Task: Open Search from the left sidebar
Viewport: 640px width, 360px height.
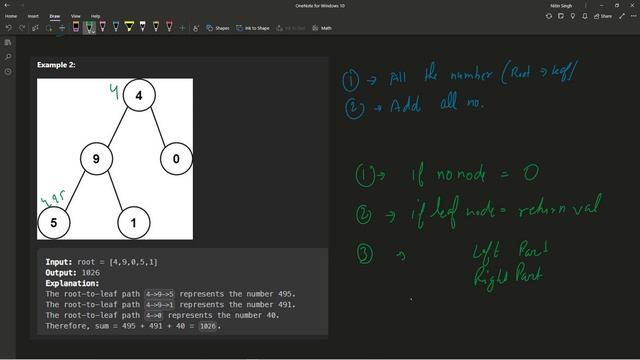Action: coord(8,57)
